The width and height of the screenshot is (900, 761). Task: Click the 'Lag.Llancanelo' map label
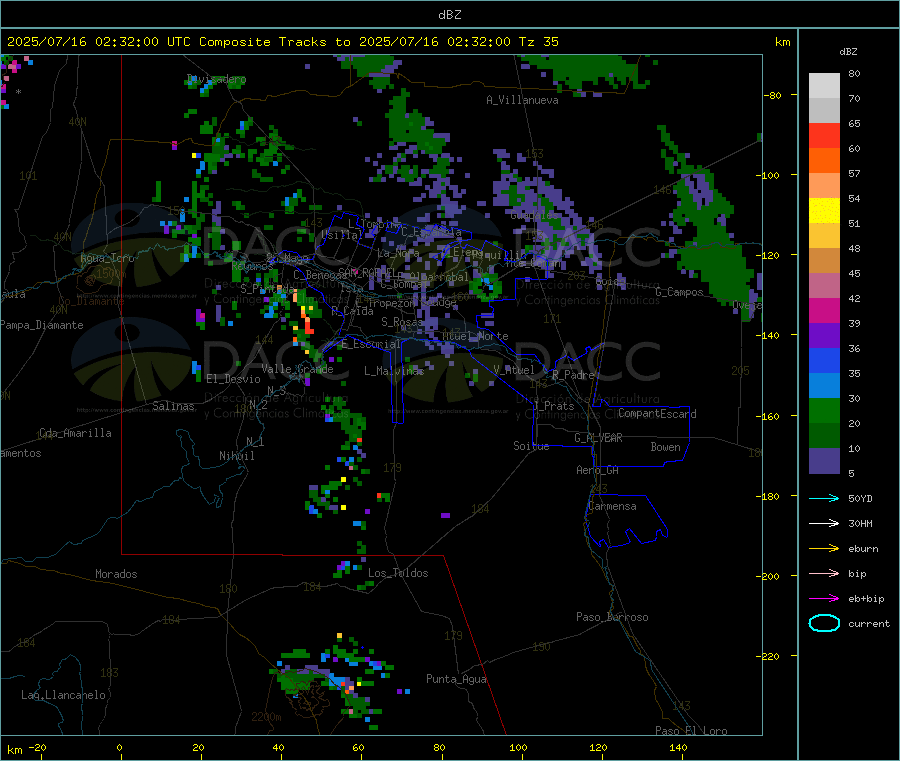(x=64, y=695)
